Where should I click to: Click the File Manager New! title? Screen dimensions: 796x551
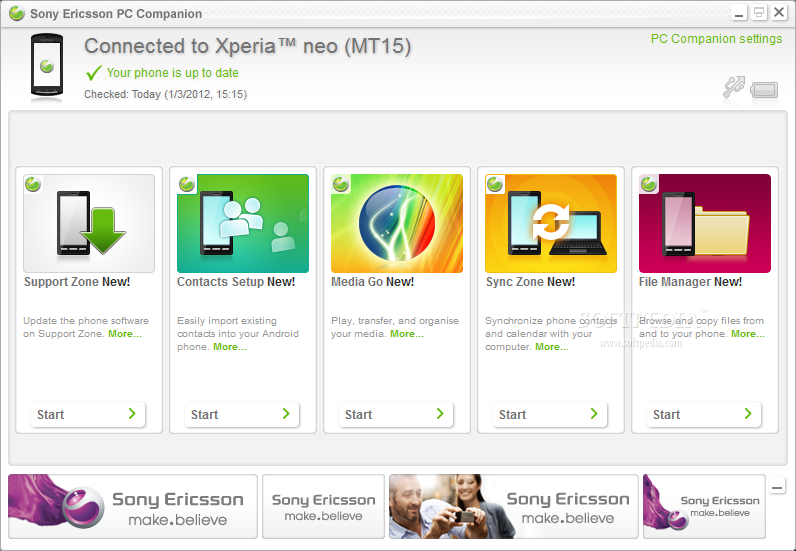click(690, 282)
